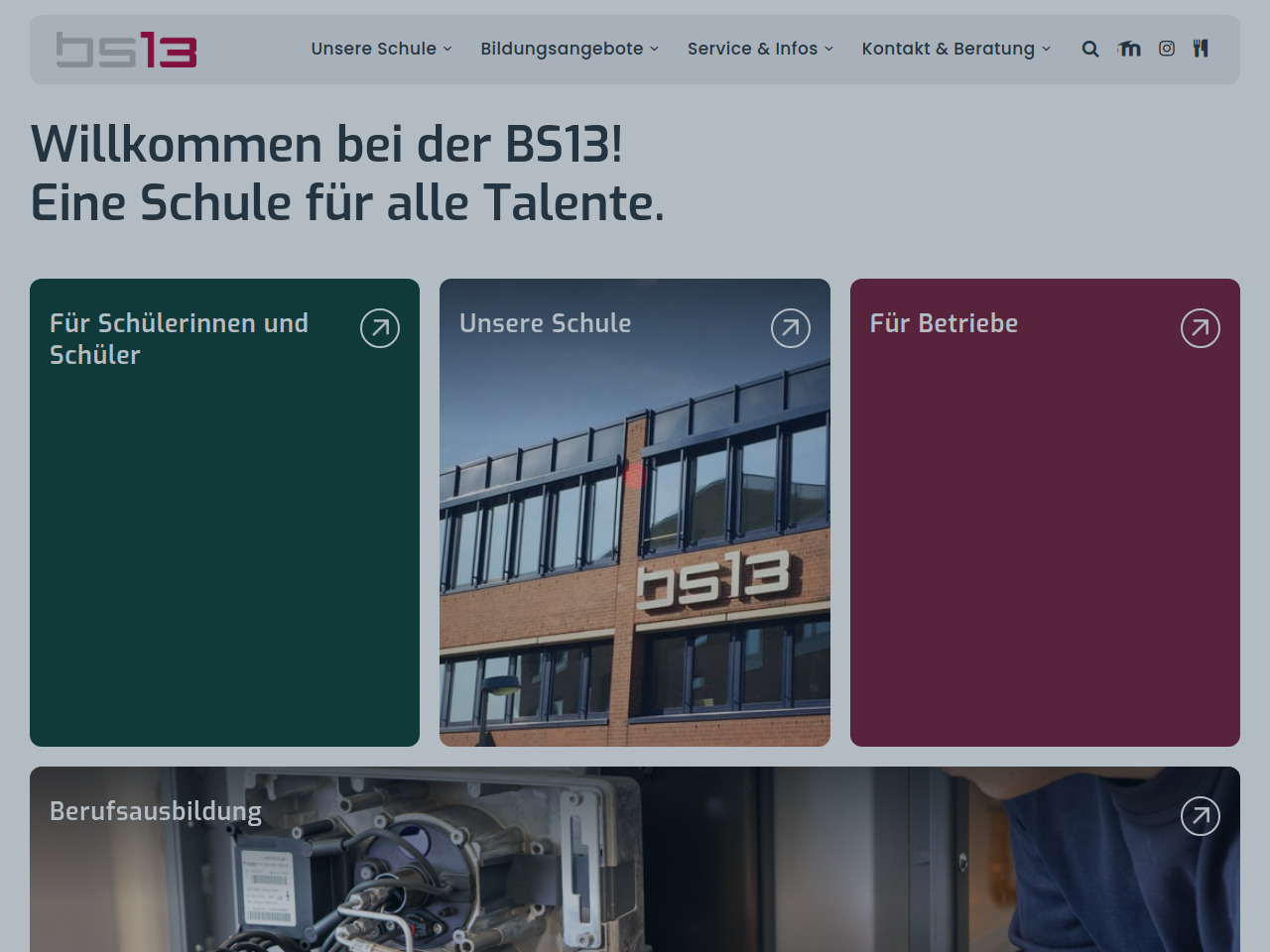Click arrow icon on Für Betriebe card
The height and width of the screenshot is (952, 1270).
(x=1201, y=328)
